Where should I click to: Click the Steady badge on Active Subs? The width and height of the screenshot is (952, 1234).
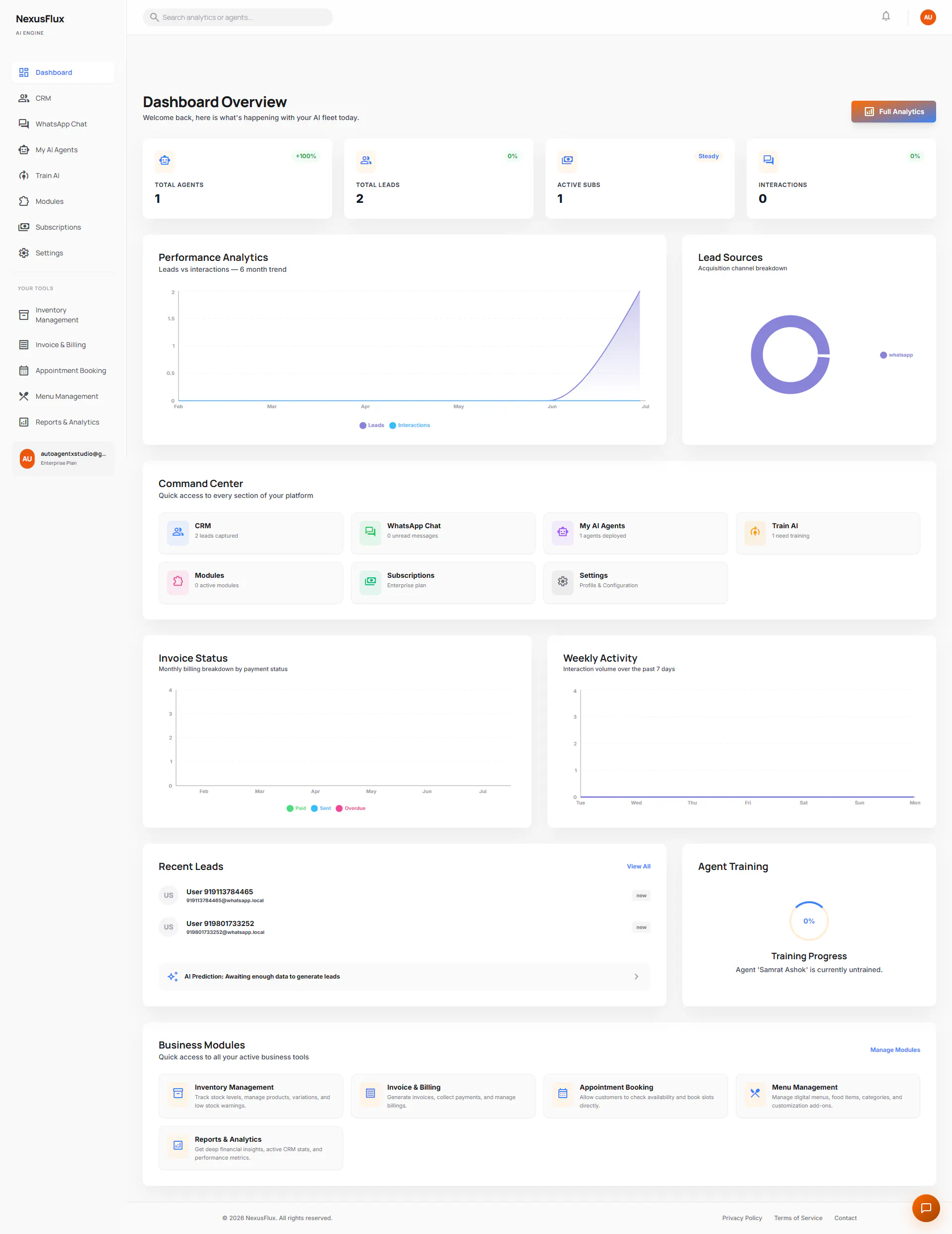[x=709, y=157]
